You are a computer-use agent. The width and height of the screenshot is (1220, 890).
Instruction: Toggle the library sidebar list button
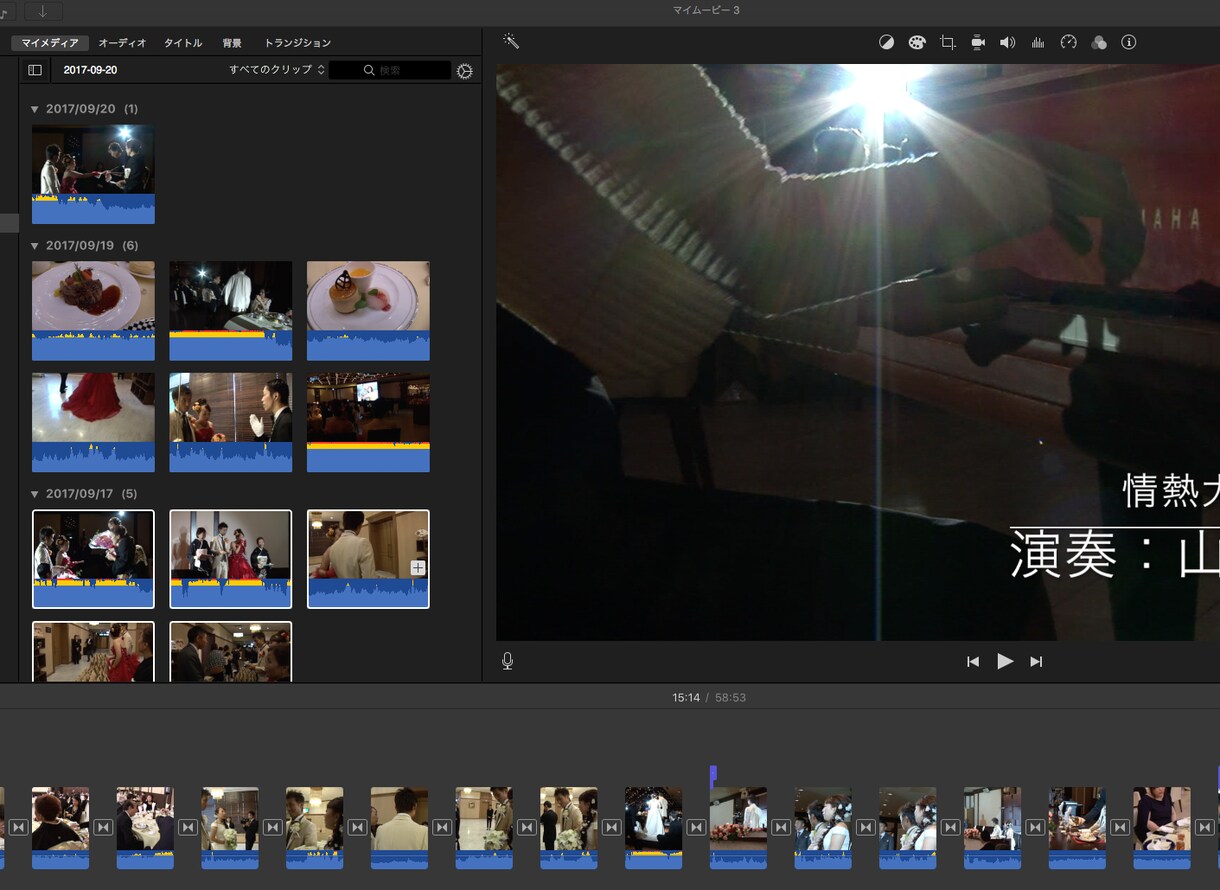click(x=35, y=70)
